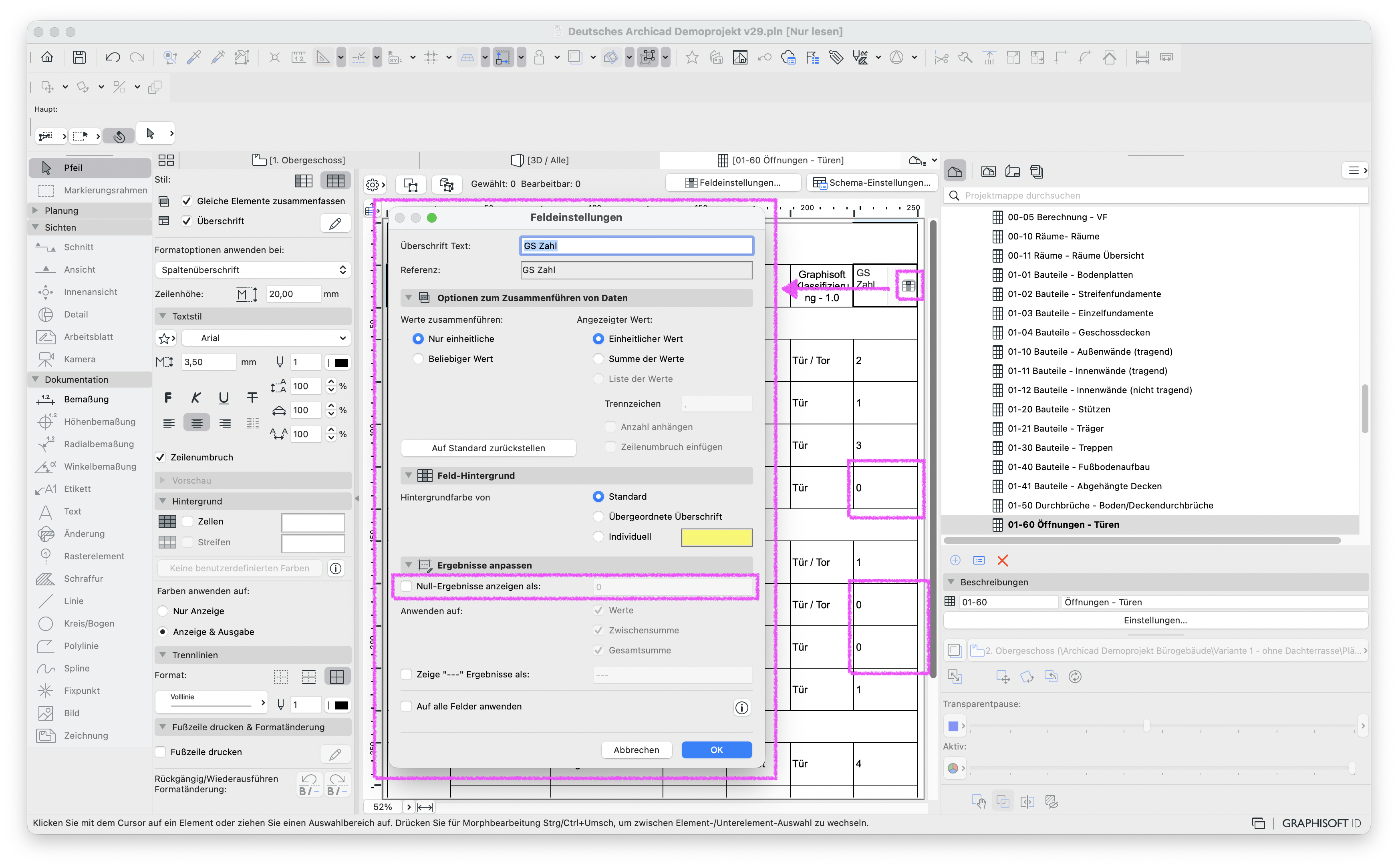
Task: Toggle the Zeilenumbruch checkbox
Action: pos(161,457)
